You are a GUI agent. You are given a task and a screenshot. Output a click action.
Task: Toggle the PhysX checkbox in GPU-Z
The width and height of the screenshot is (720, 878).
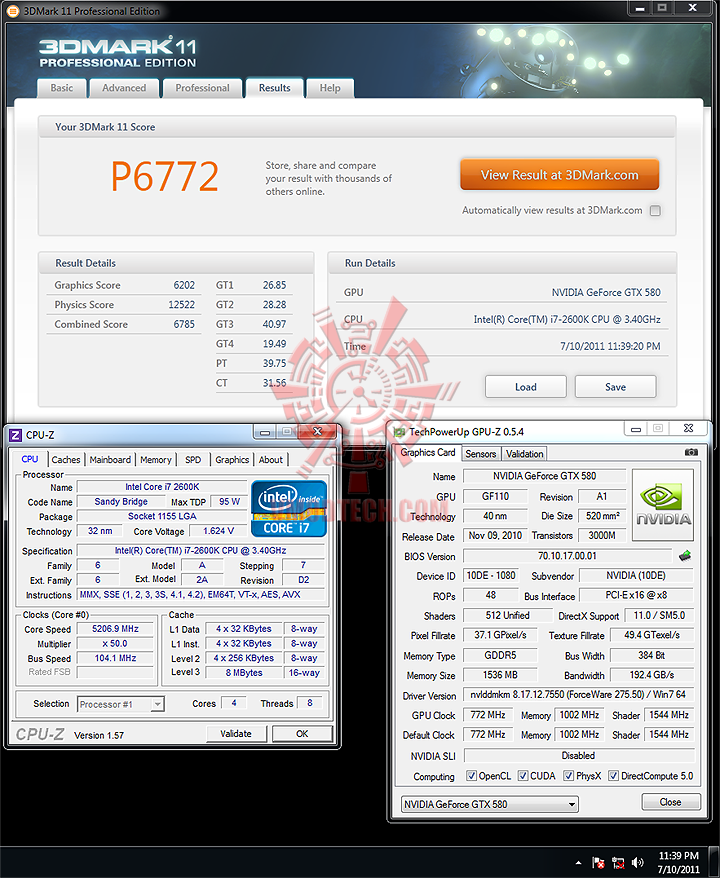[568, 776]
